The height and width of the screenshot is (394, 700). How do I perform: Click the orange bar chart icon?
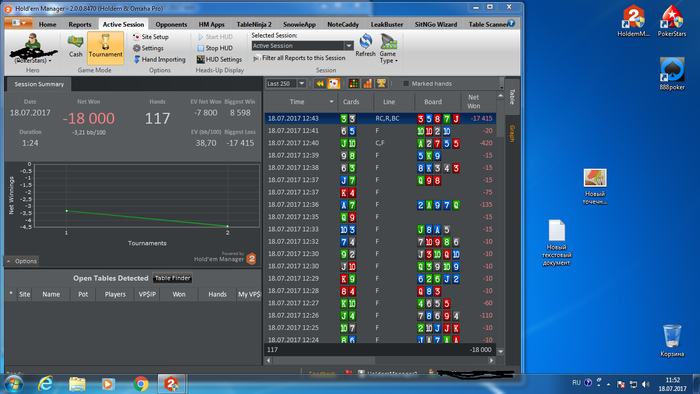[367, 83]
